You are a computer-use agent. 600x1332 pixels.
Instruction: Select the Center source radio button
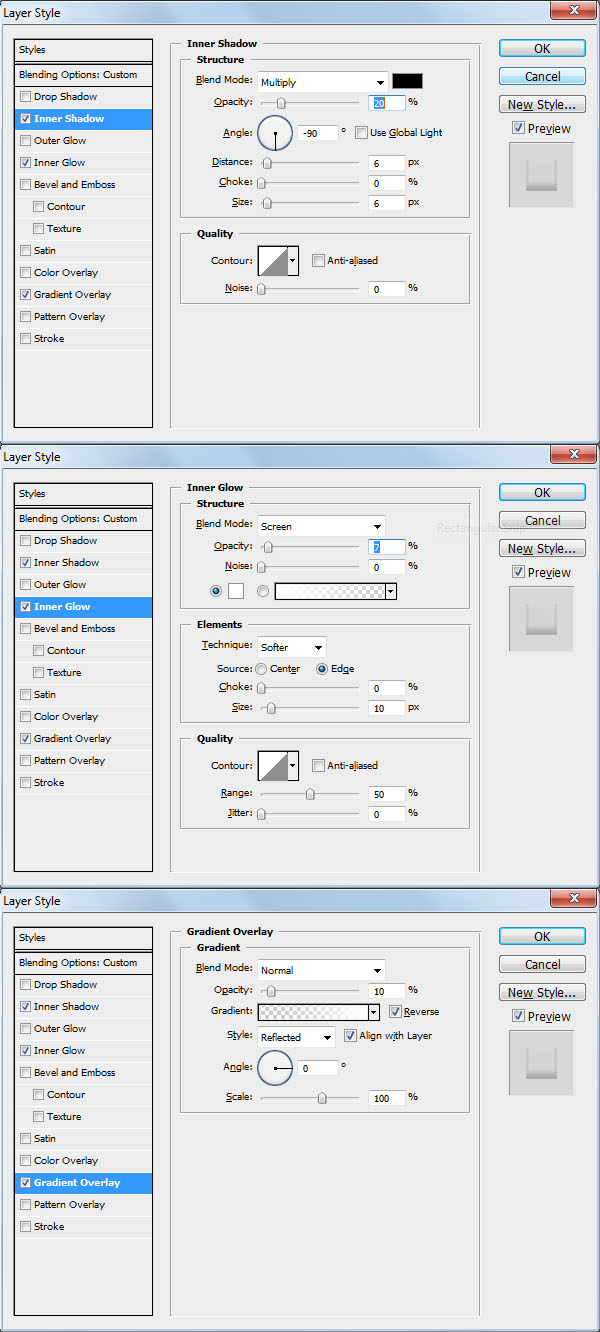pos(261,669)
